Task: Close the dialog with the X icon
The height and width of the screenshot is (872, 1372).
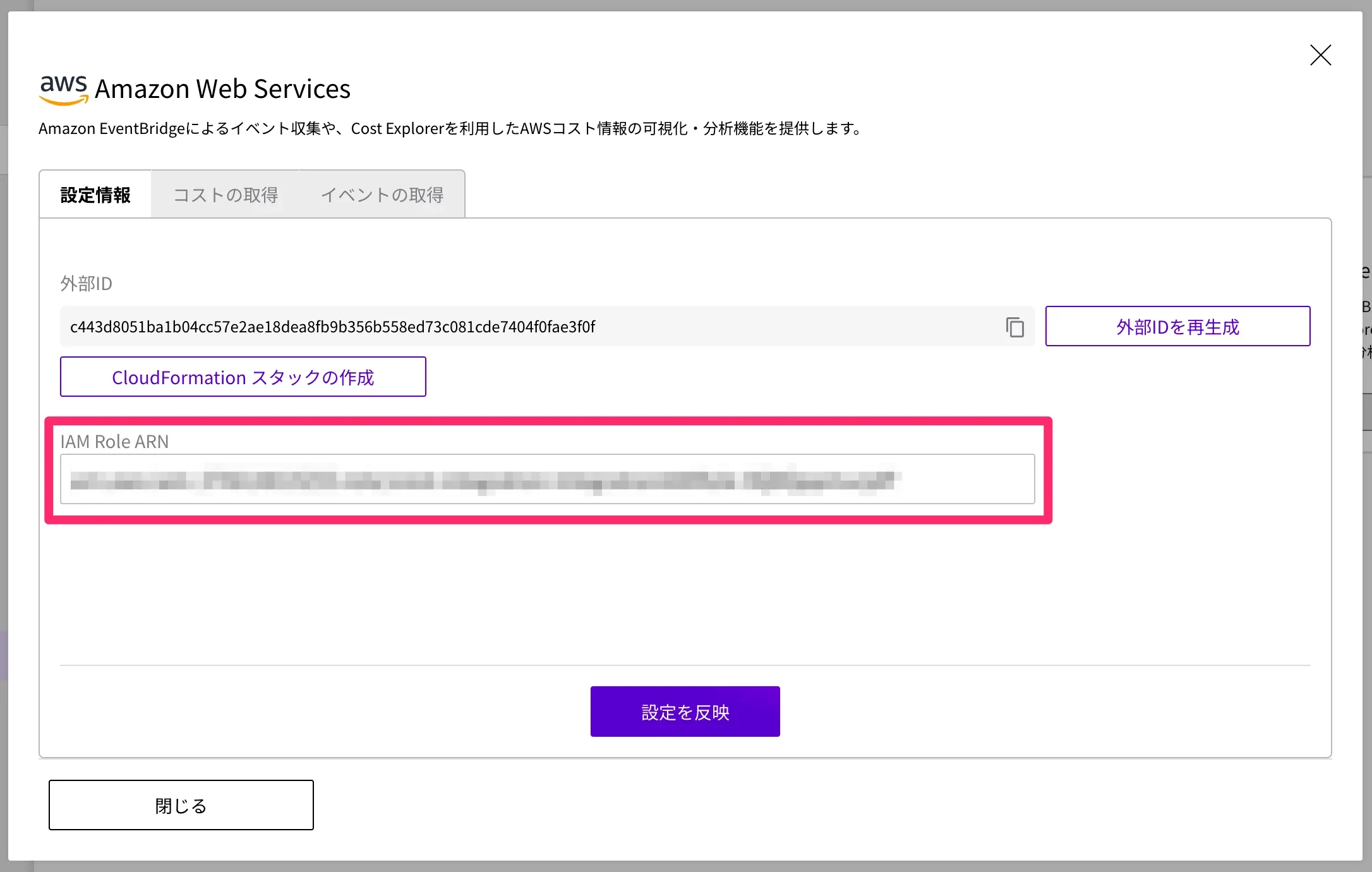Action: (x=1320, y=55)
